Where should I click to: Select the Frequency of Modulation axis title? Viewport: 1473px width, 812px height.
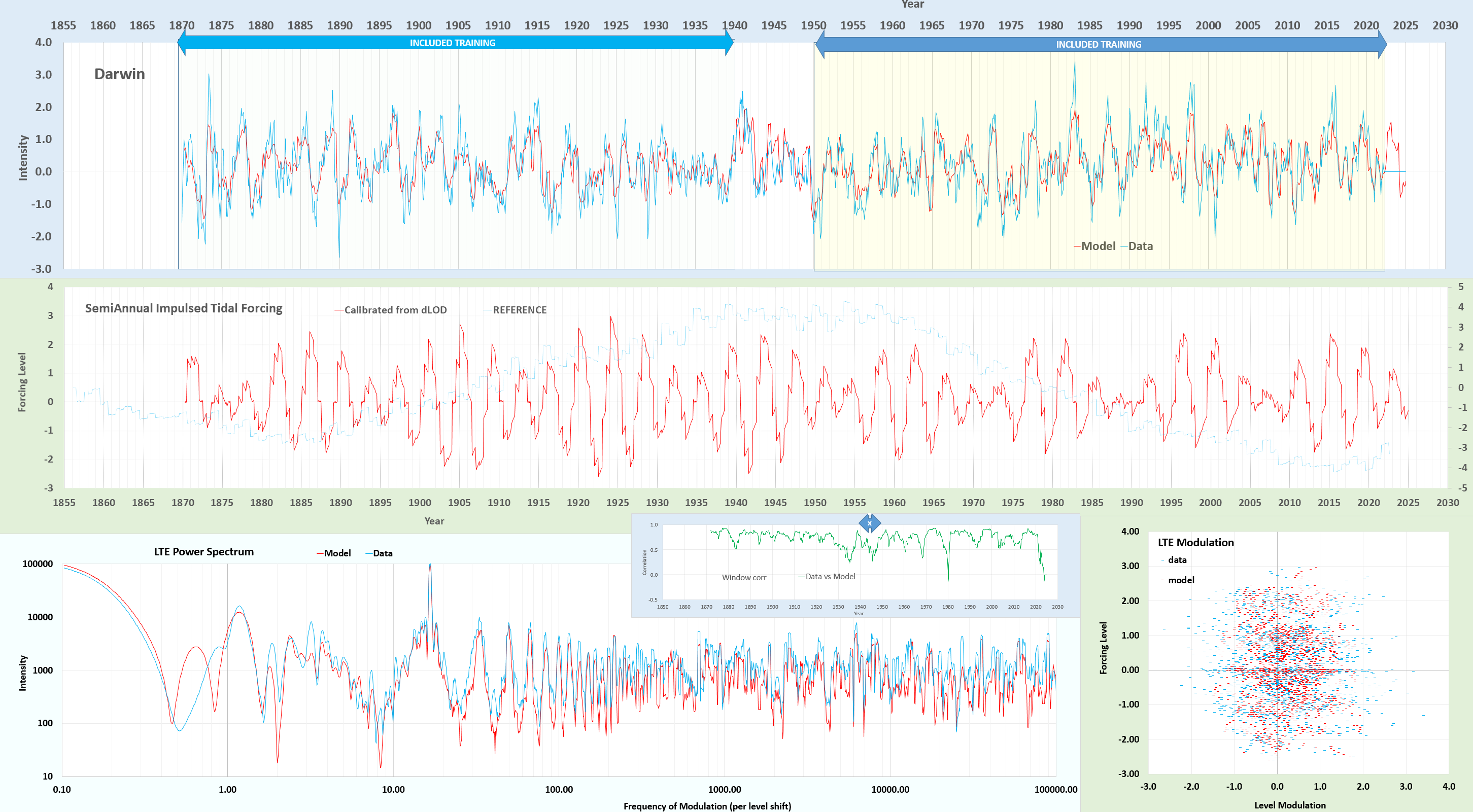pos(707,806)
